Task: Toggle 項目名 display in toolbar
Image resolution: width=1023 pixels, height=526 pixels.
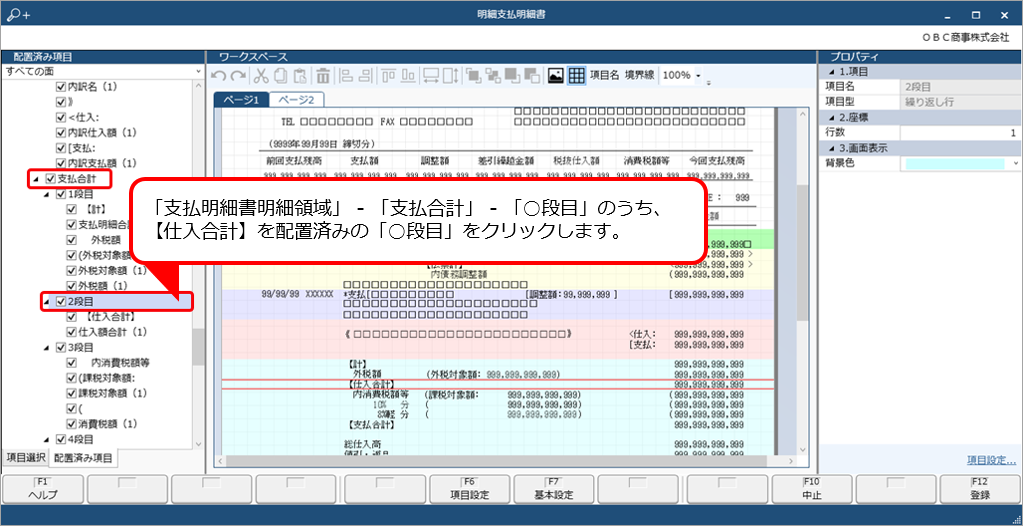Action: pos(604,76)
